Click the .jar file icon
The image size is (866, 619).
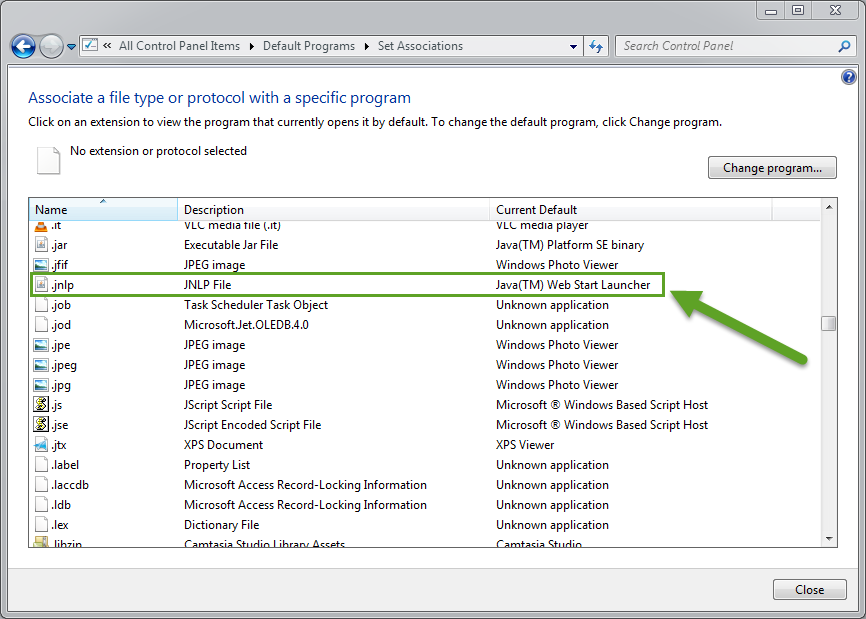[x=41, y=244]
